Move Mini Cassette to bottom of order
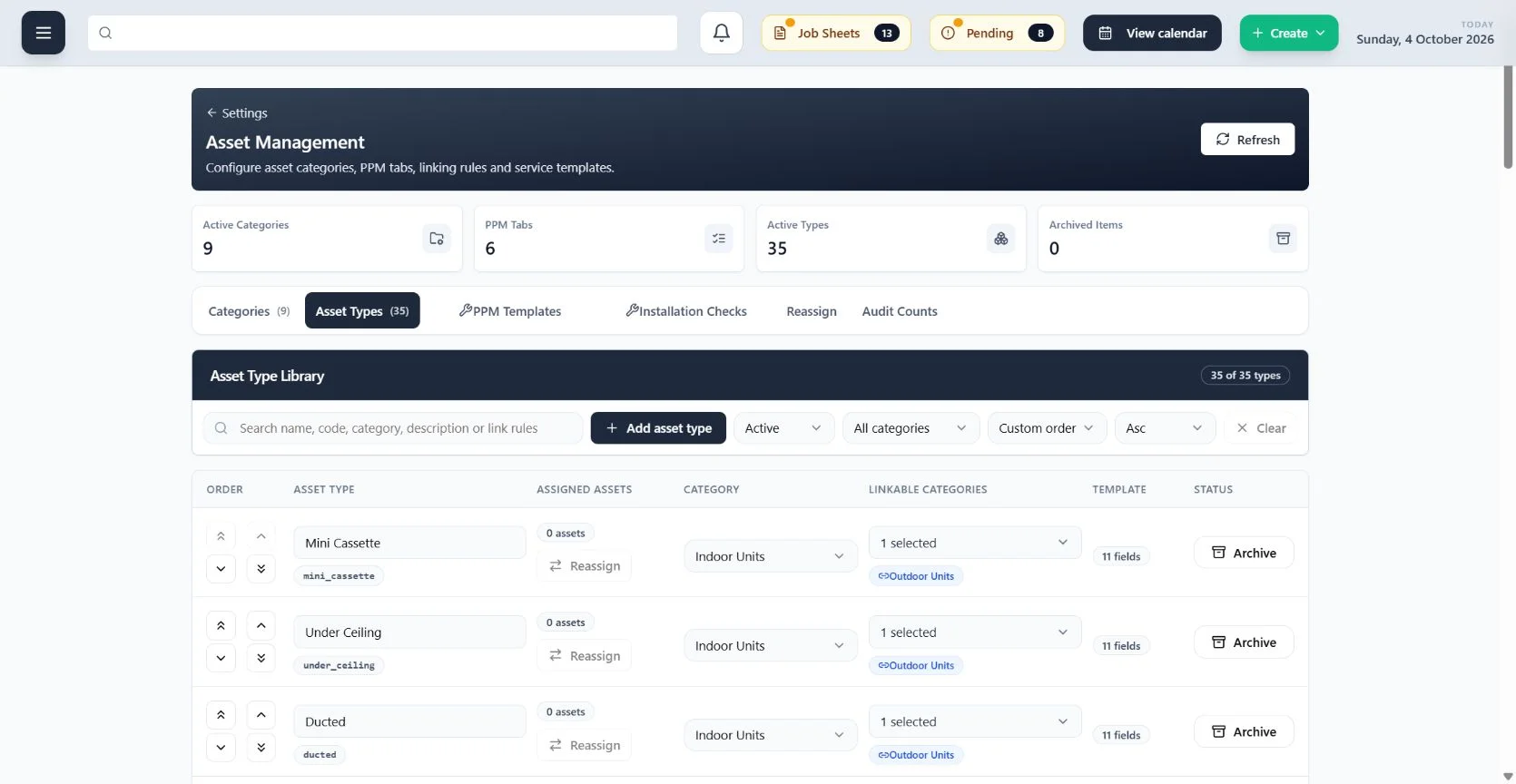This screenshot has height=784, width=1516. [261, 569]
